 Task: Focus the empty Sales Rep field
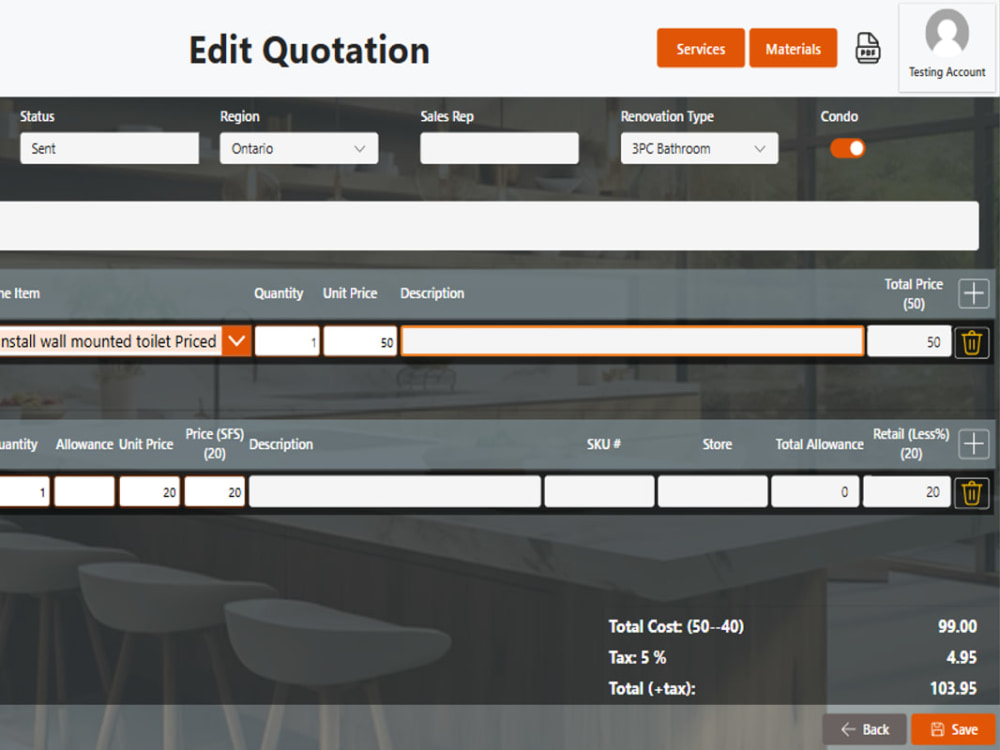(499, 148)
